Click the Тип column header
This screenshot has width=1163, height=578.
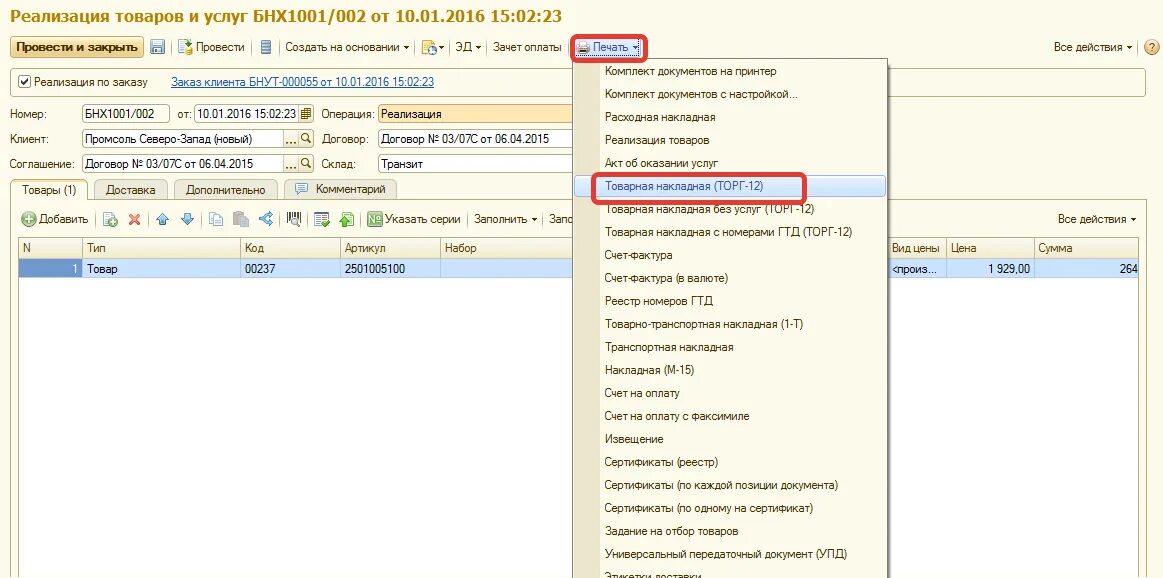[x=161, y=248]
